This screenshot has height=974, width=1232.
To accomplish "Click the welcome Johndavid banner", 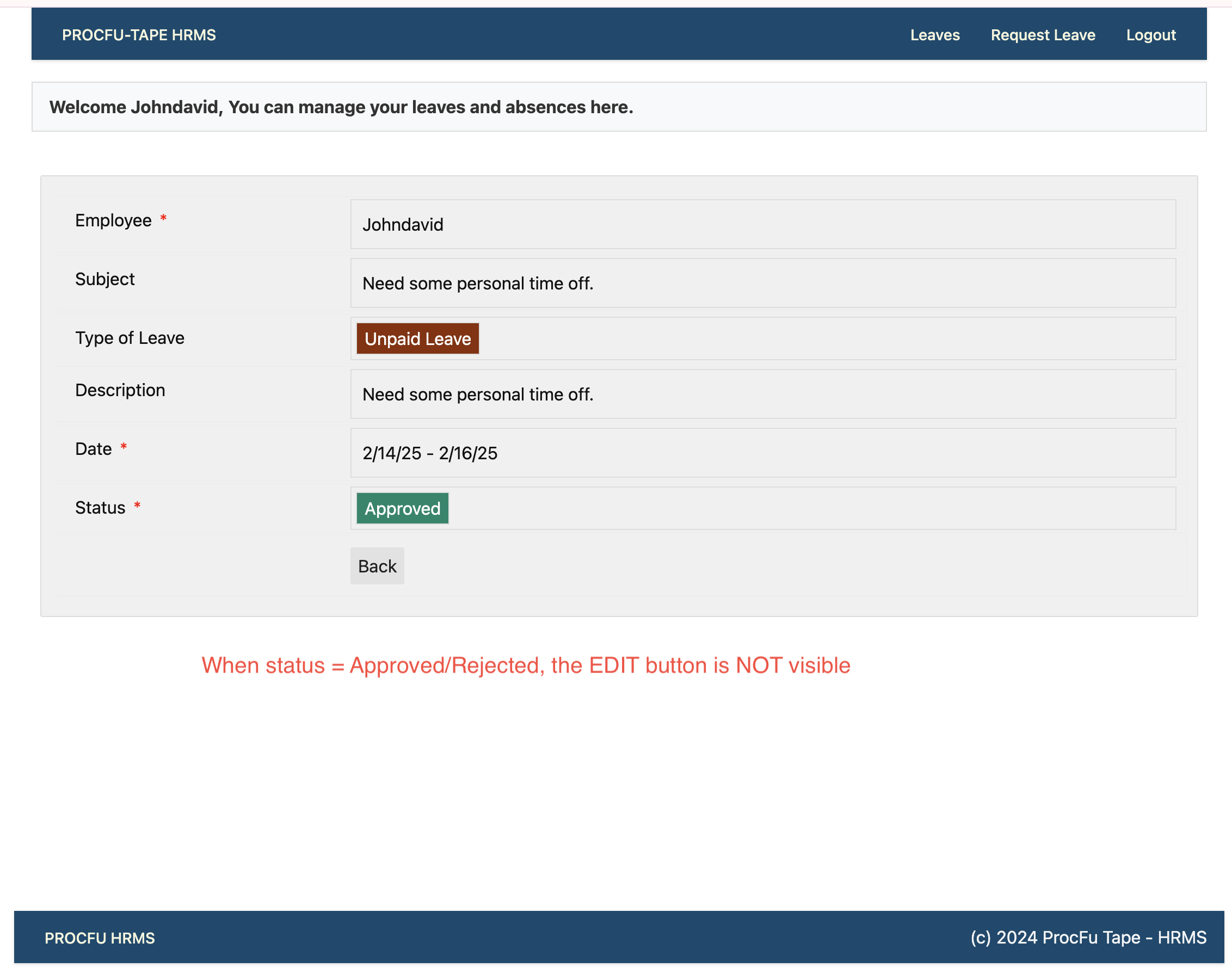I will tap(341, 107).
